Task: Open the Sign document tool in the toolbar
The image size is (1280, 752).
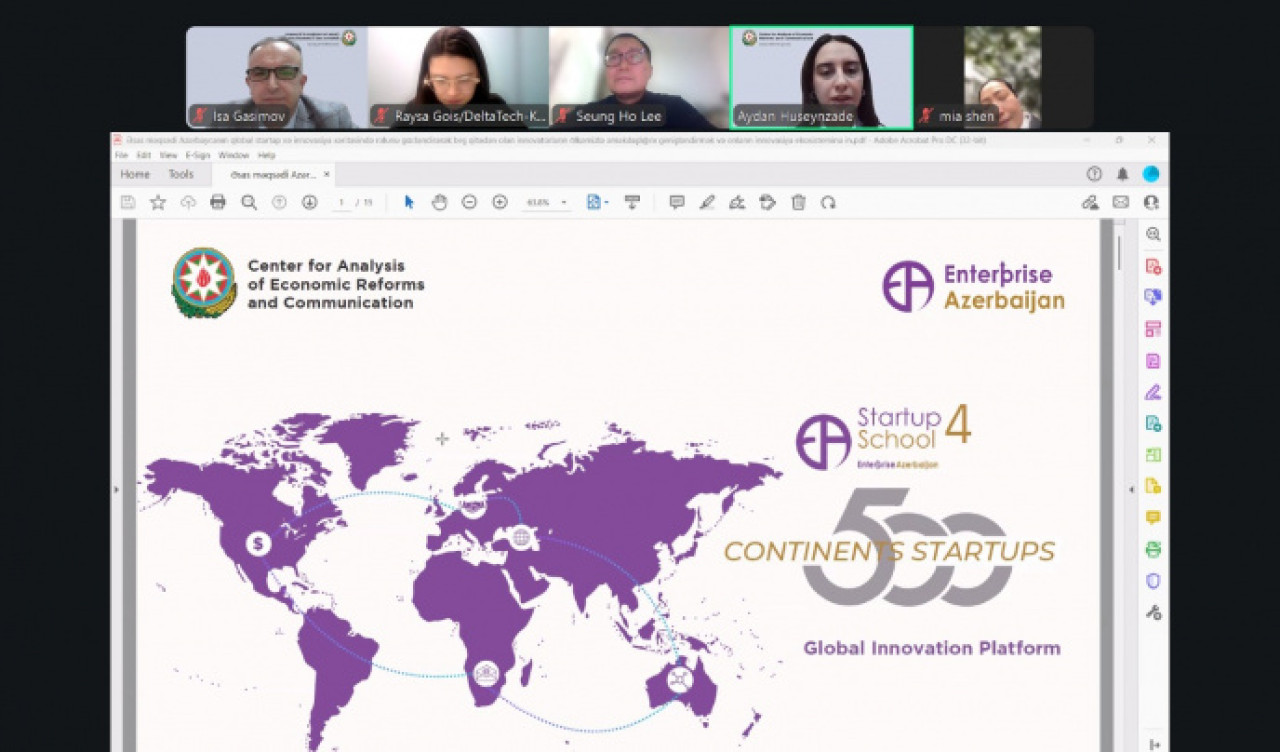Action: (x=737, y=202)
